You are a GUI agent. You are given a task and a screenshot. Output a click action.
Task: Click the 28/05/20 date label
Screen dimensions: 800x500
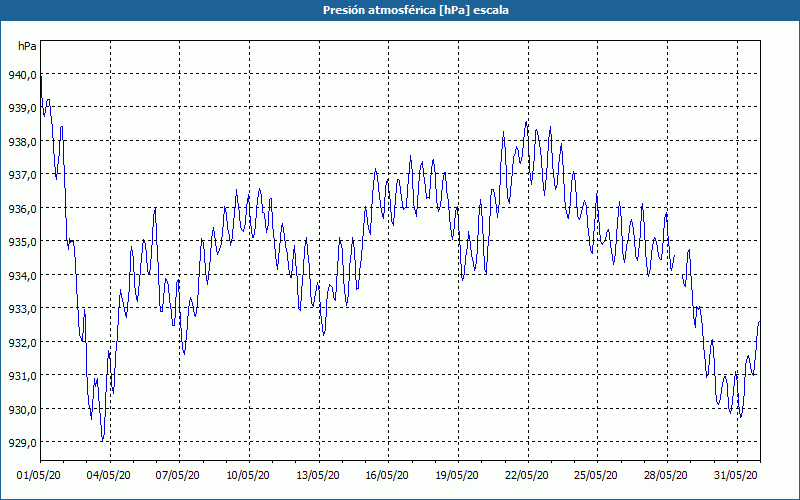(x=666, y=475)
